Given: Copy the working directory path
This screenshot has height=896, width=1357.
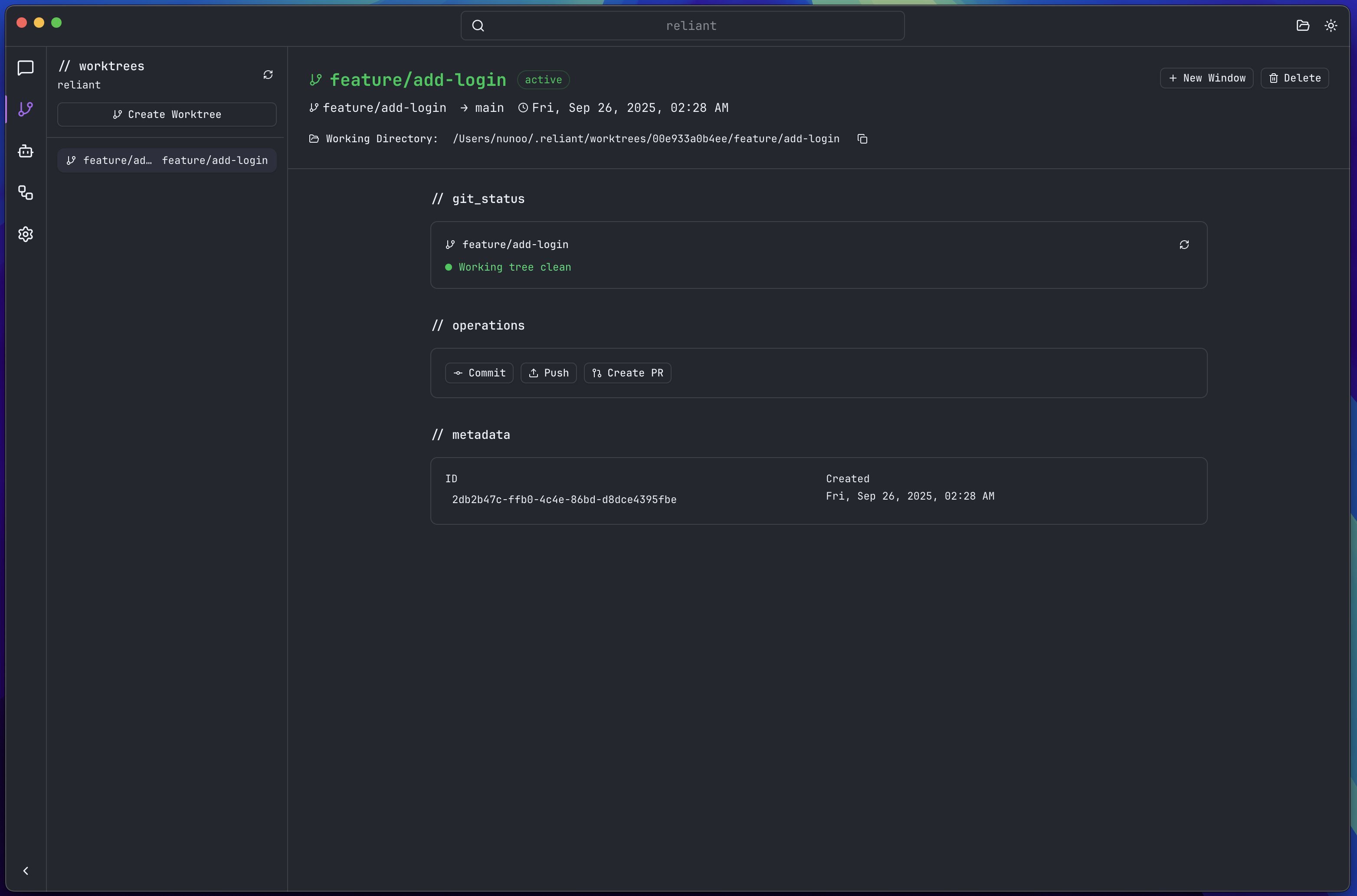Looking at the screenshot, I should click(862, 138).
